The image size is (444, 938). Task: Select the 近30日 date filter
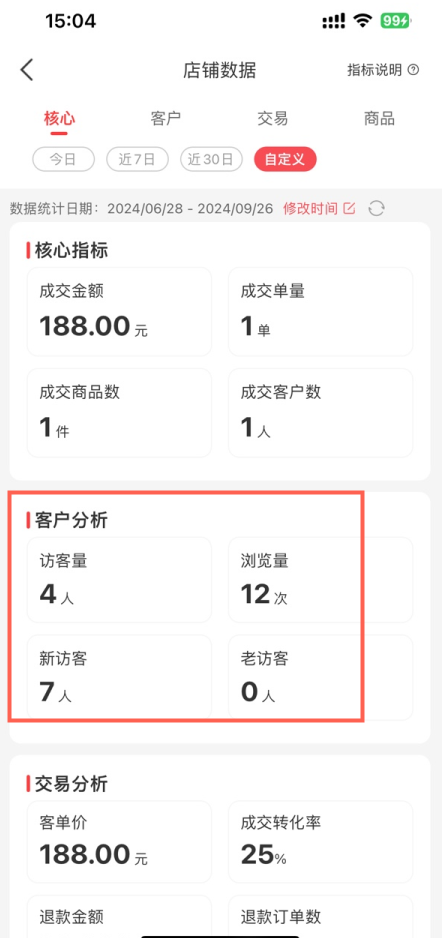(211, 159)
